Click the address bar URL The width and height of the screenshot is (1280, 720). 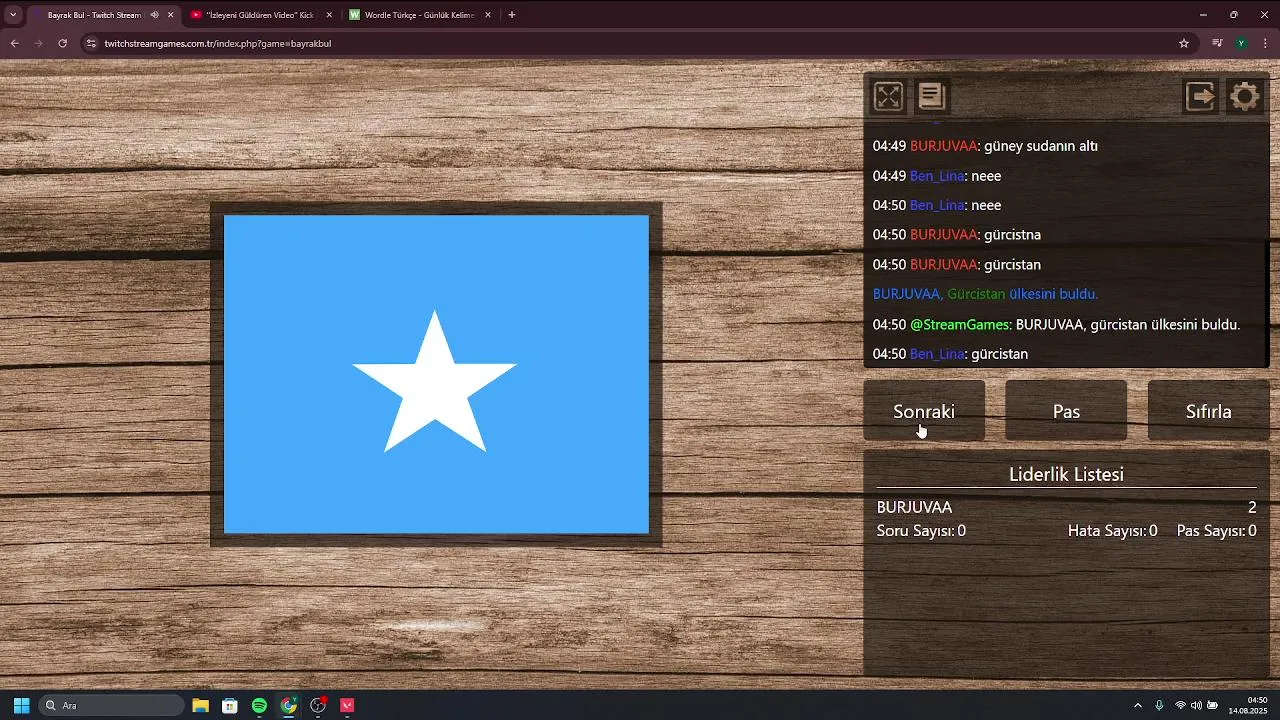[x=218, y=44]
